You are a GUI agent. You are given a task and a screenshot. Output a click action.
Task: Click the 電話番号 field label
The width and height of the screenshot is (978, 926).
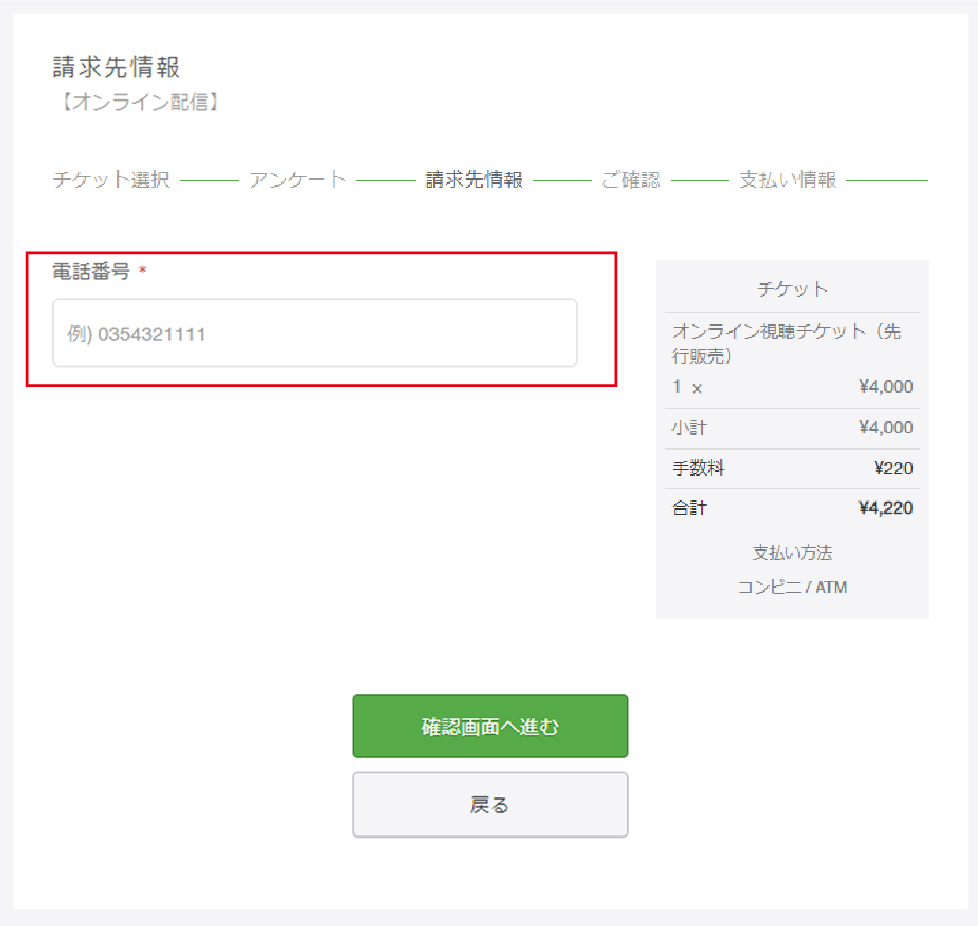(x=91, y=271)
